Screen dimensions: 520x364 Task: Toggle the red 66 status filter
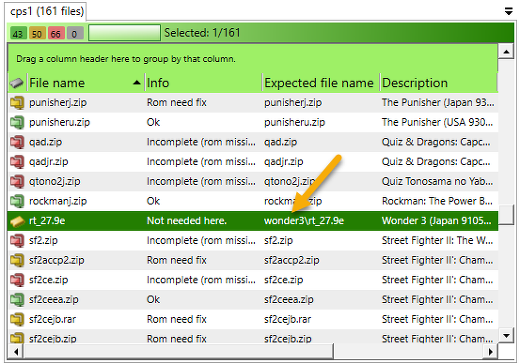tap(56, 33)
